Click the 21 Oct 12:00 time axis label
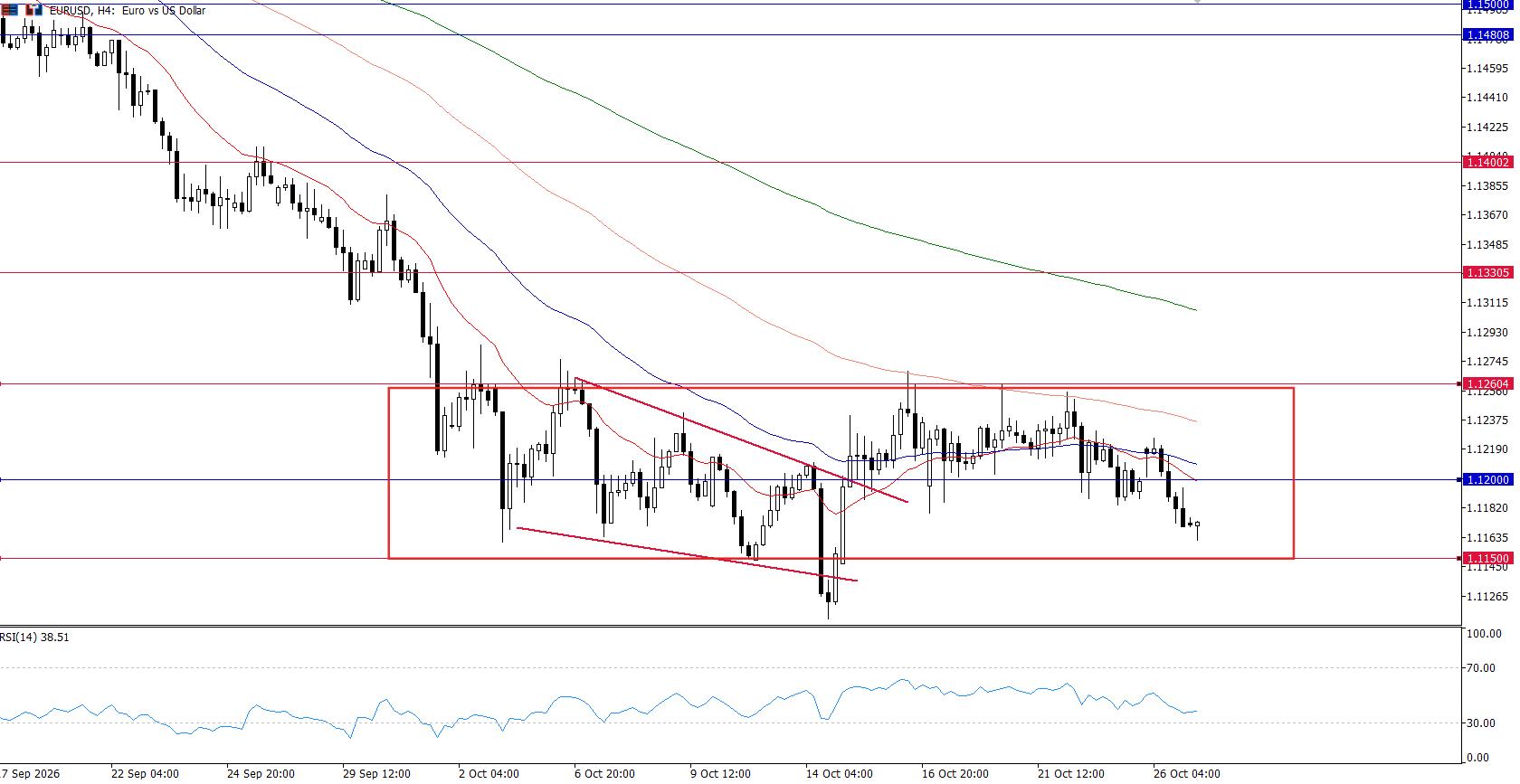 1071,774
